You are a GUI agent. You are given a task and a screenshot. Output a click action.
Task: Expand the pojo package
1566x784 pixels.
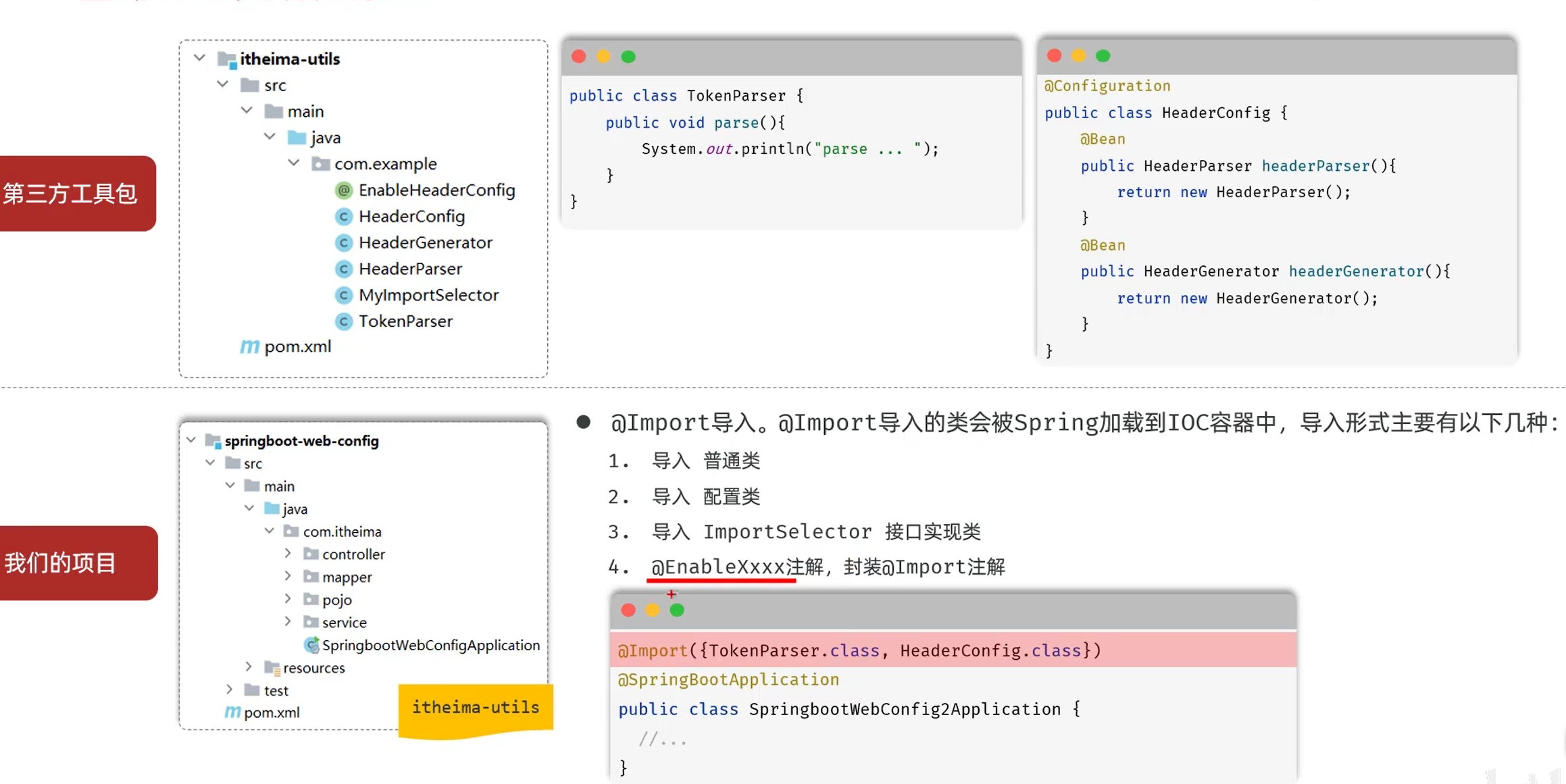tap(288, 598)
